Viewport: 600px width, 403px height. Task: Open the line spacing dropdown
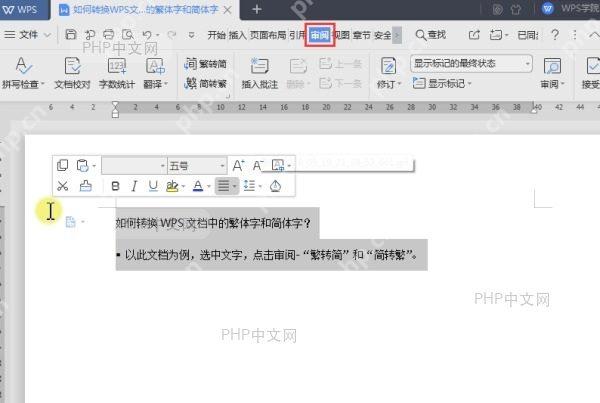[253, 186]
